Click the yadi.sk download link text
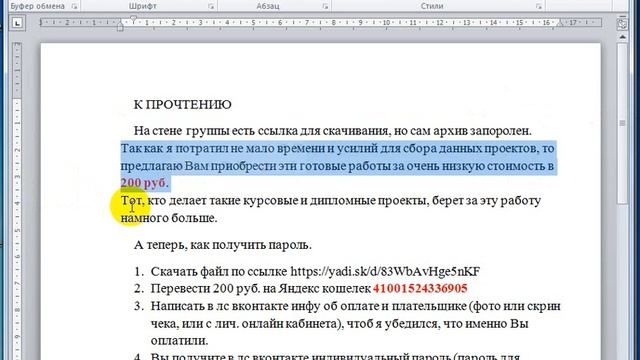Viewport: 640px width, 360px height. coord(385,271)
